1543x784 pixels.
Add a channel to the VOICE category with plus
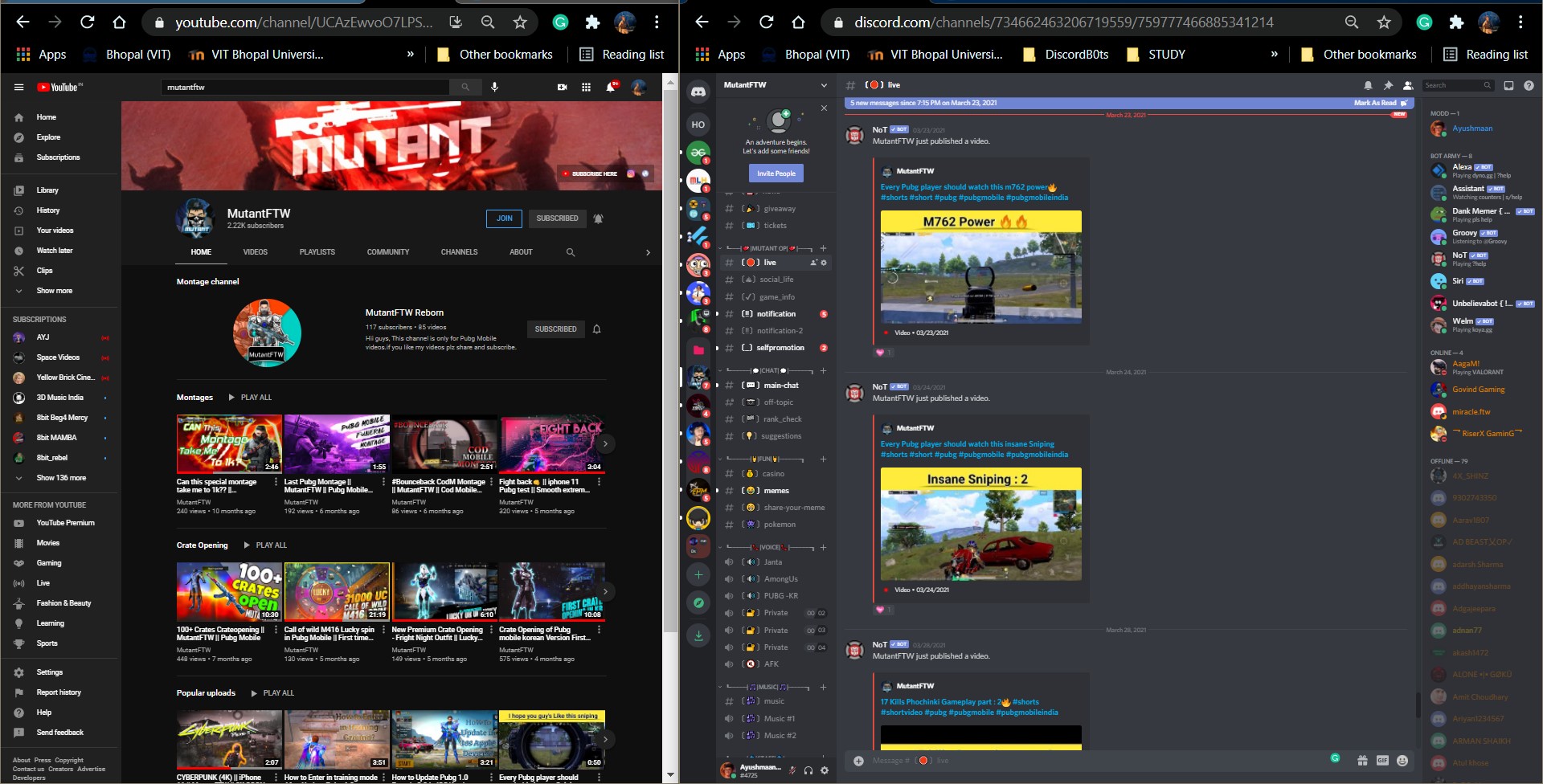(x=823, y=548)
